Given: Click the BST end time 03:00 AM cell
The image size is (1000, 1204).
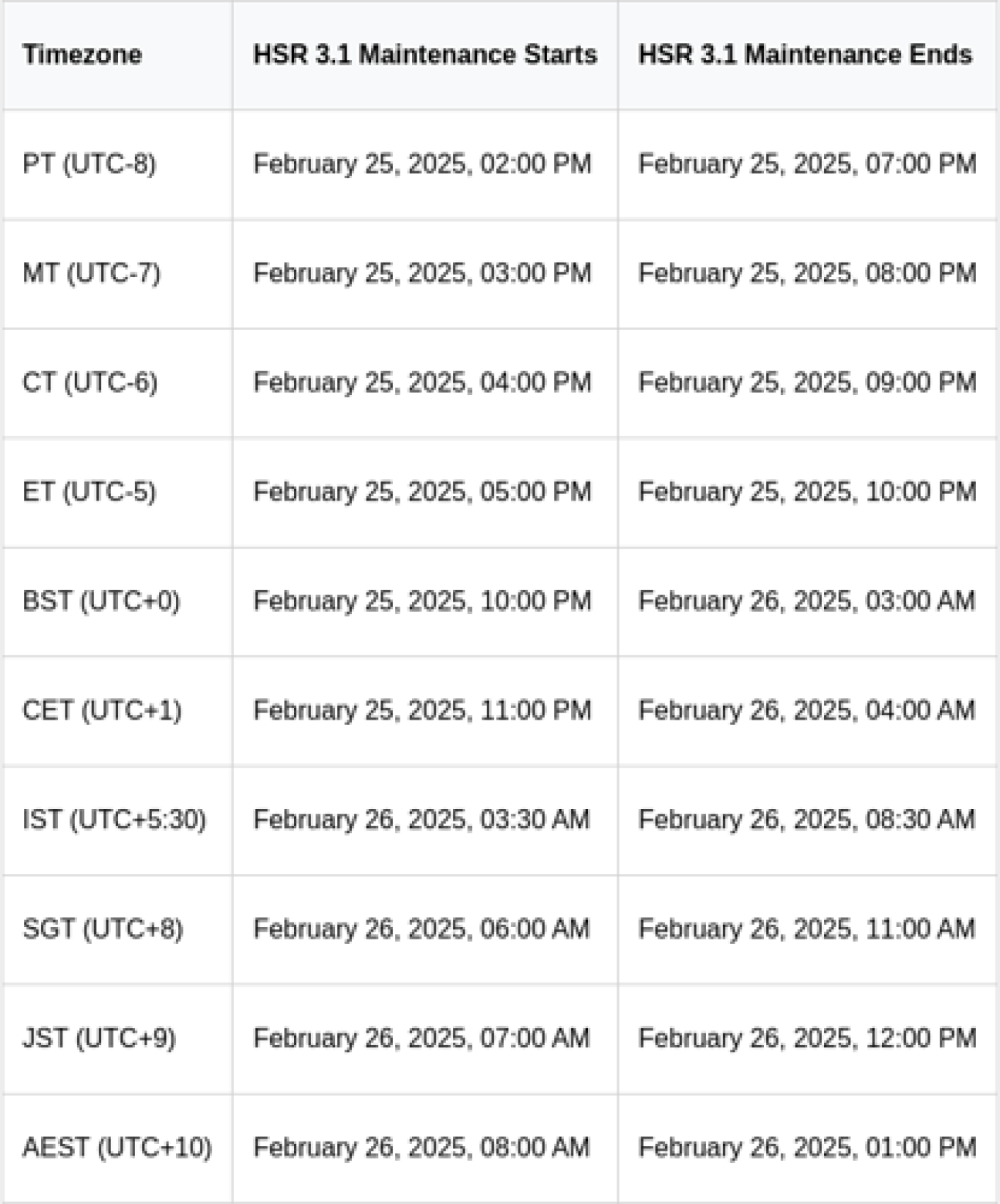Looking at the screenshot, I should click(x=807, y=601).
